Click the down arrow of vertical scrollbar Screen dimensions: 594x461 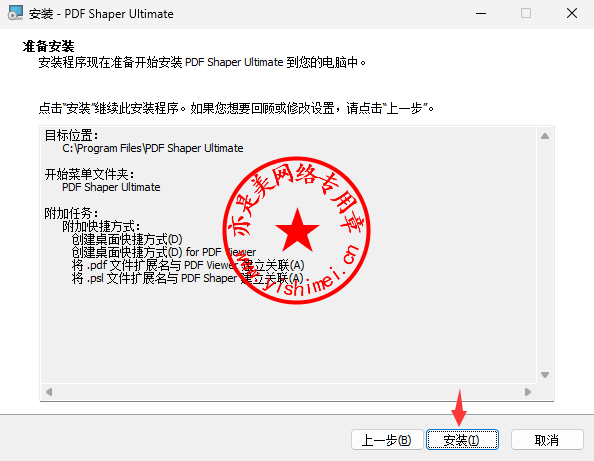pyautogui.click(x=545, y=375)
